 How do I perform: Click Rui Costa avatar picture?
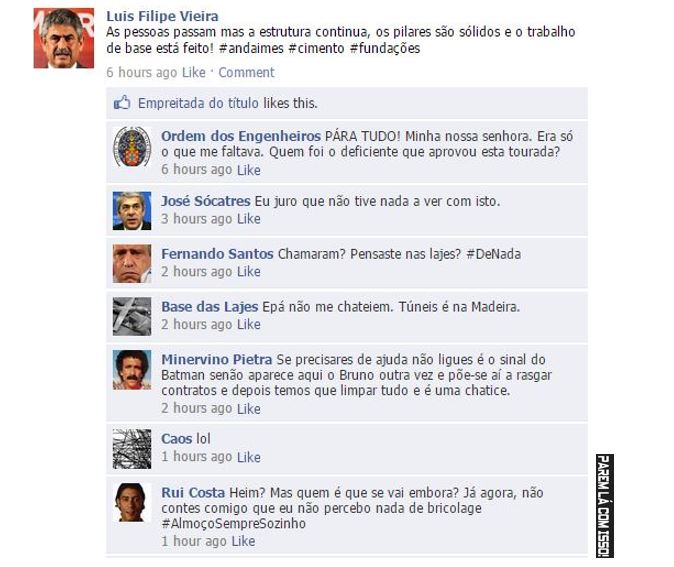(x=132, y=503)
